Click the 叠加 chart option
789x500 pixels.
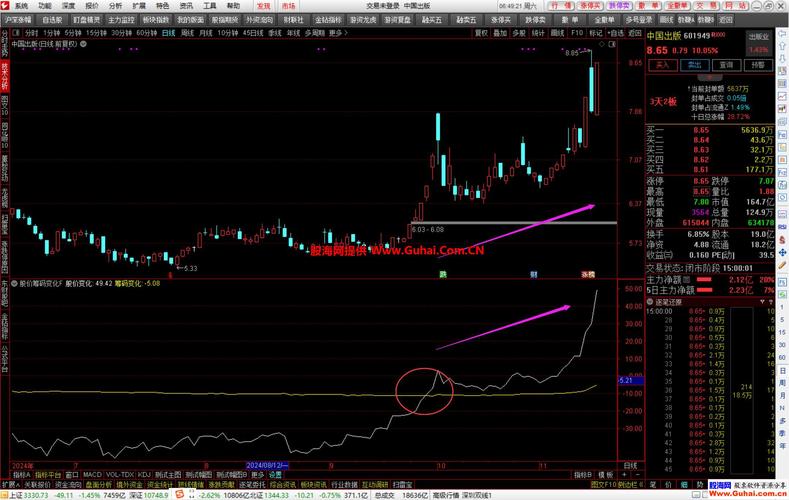(x=500, y=33)
